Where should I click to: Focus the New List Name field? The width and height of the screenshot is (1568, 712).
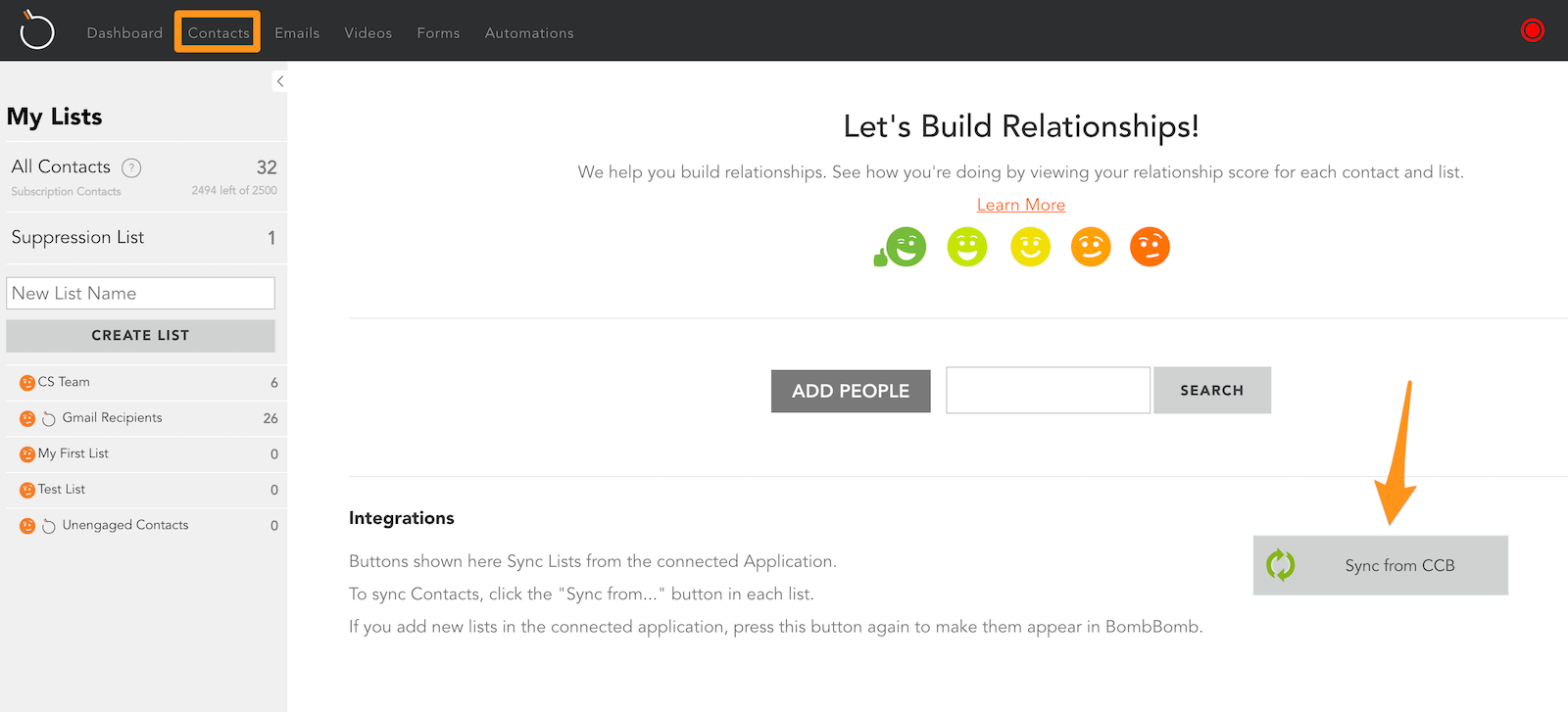(x=140, y=293)
